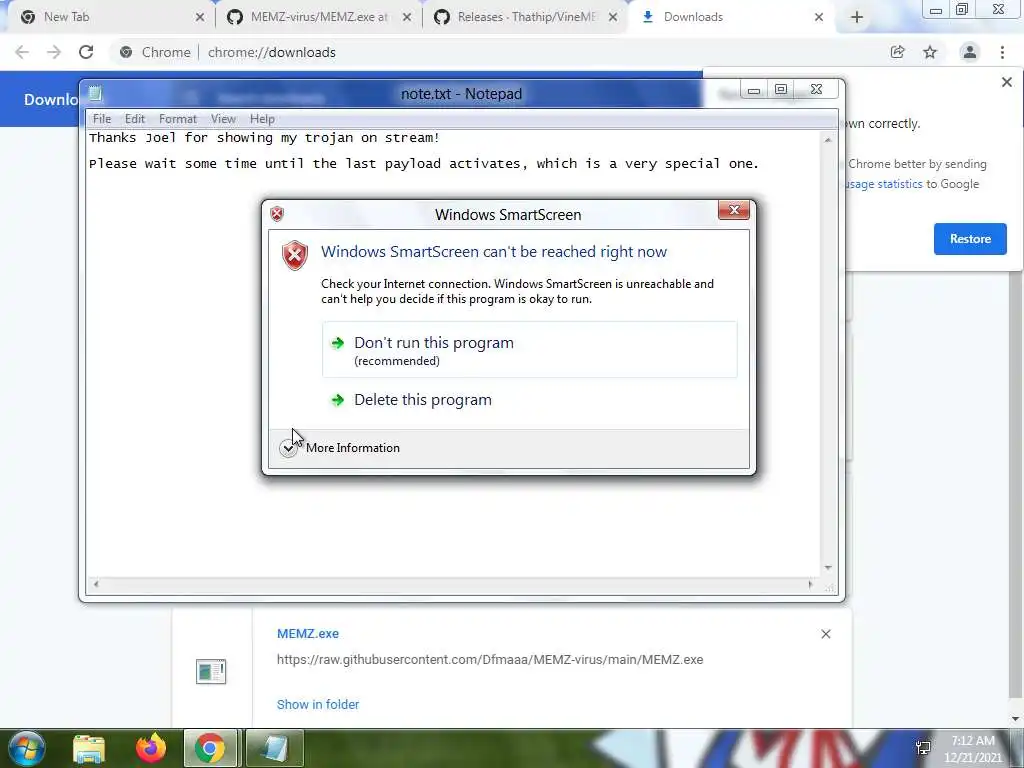
Task: Click shield icon in SmartScreen title bar
Action: (x=277, y=214)
